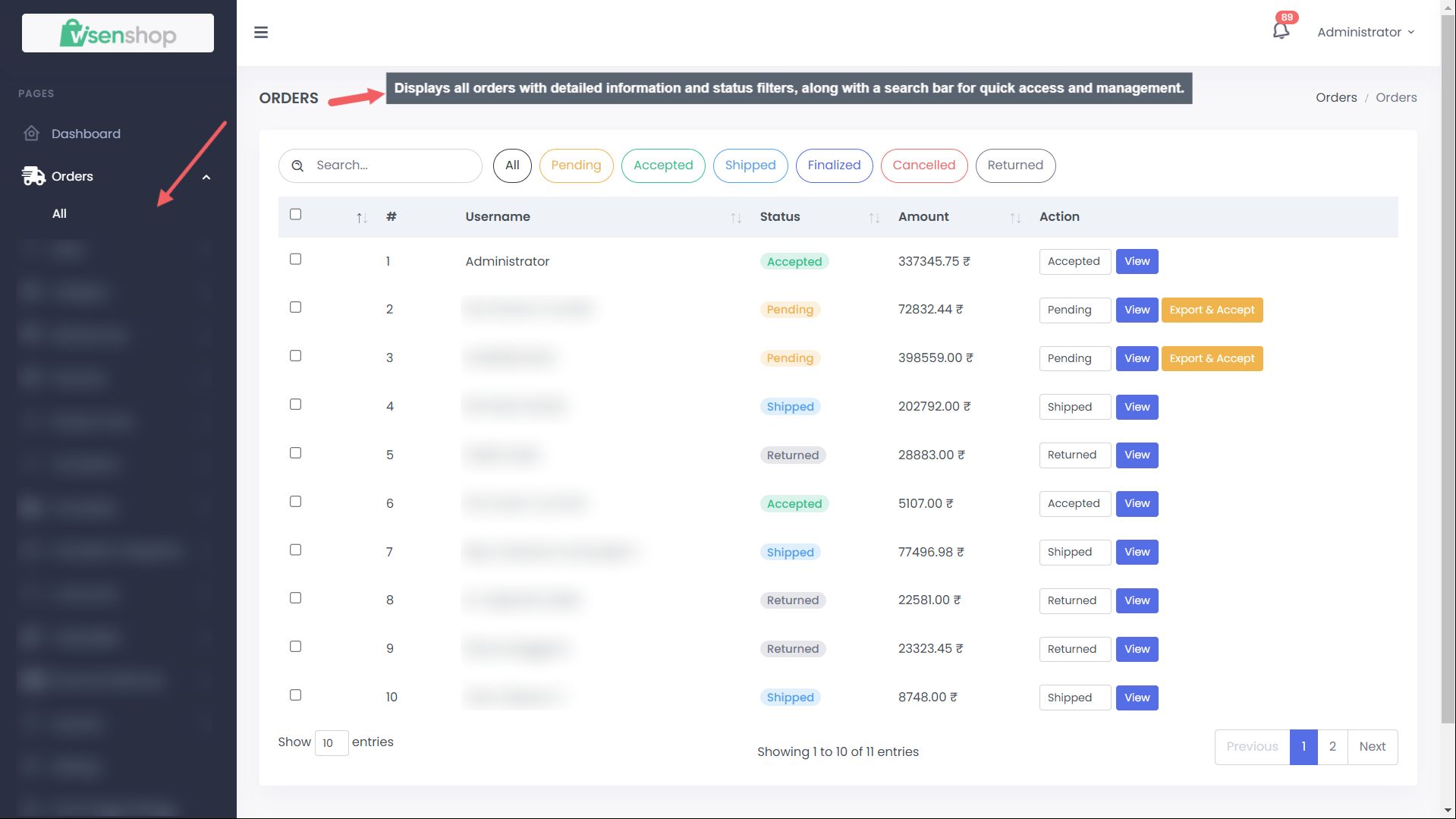Open the Administrator account dropdown
Screen dimensions: 1456x819
click(x=1366, y=32)
